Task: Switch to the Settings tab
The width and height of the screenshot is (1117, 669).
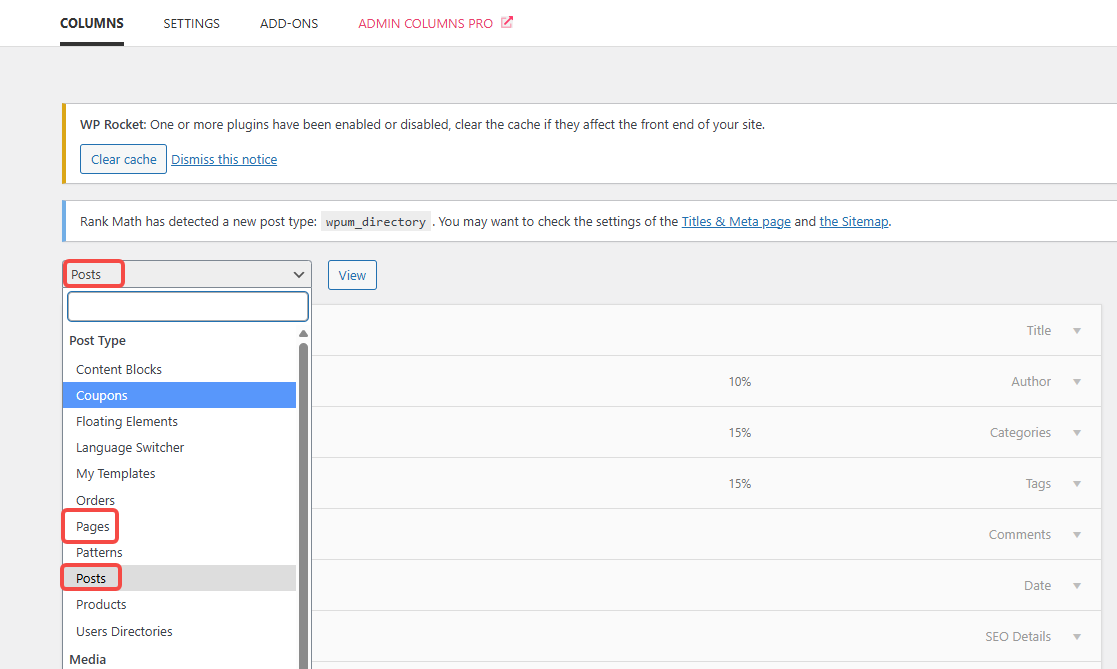Action: [191, 23]
